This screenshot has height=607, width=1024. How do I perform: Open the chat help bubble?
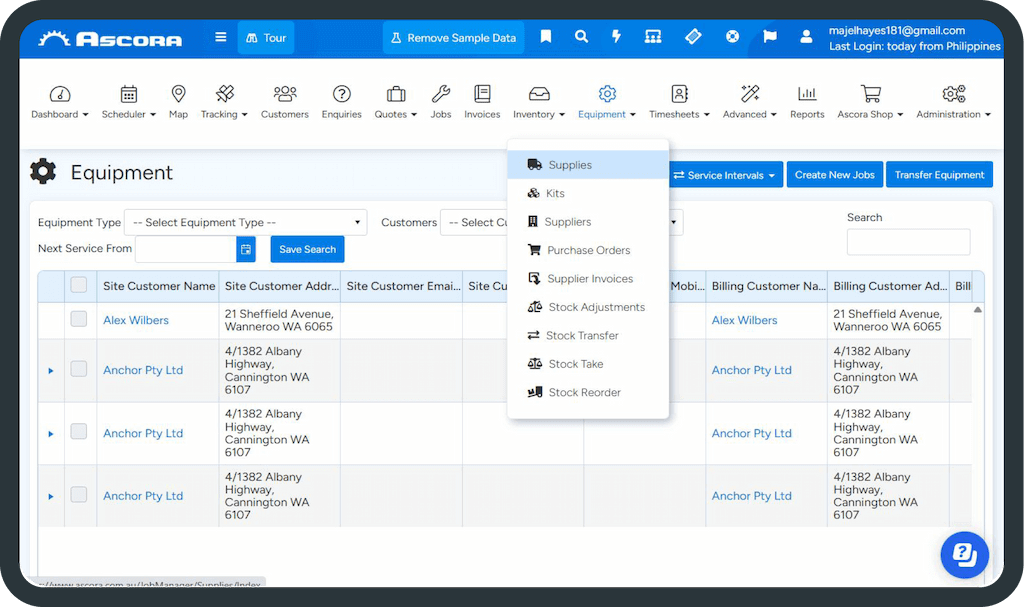[965, 555]
